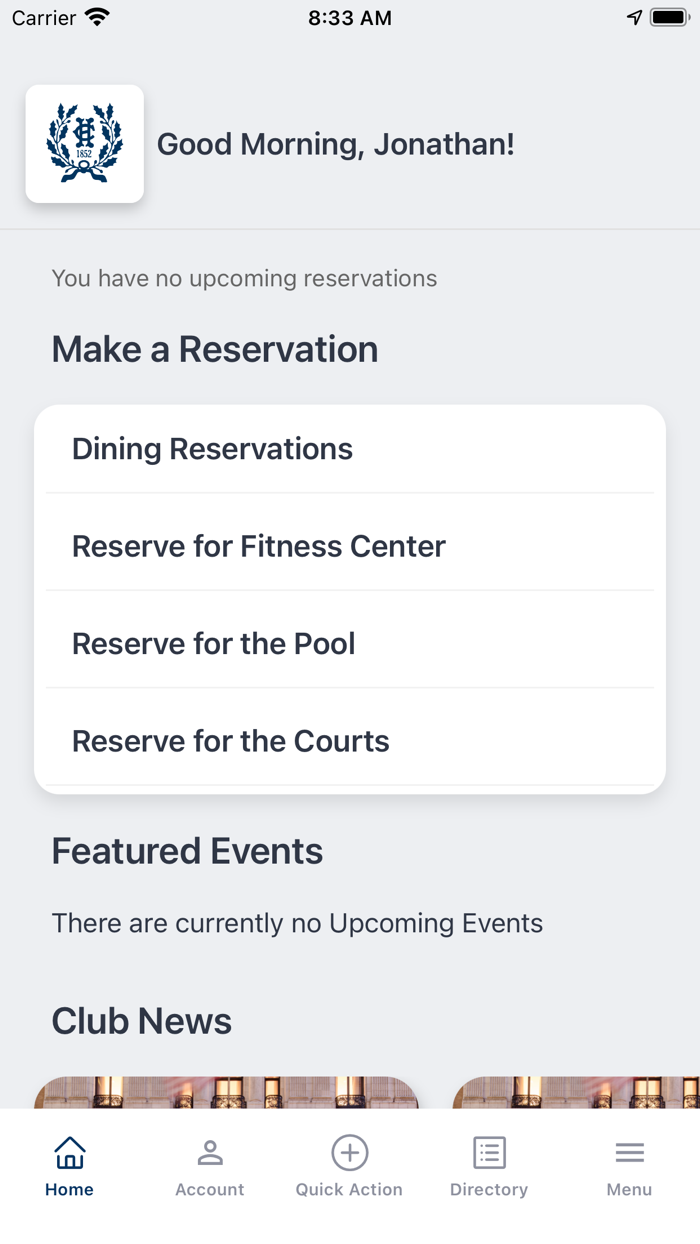This screenshot has height=1244, width=700.
Task: Tap the Account person icon
Action: click(x=210, y=1153)
